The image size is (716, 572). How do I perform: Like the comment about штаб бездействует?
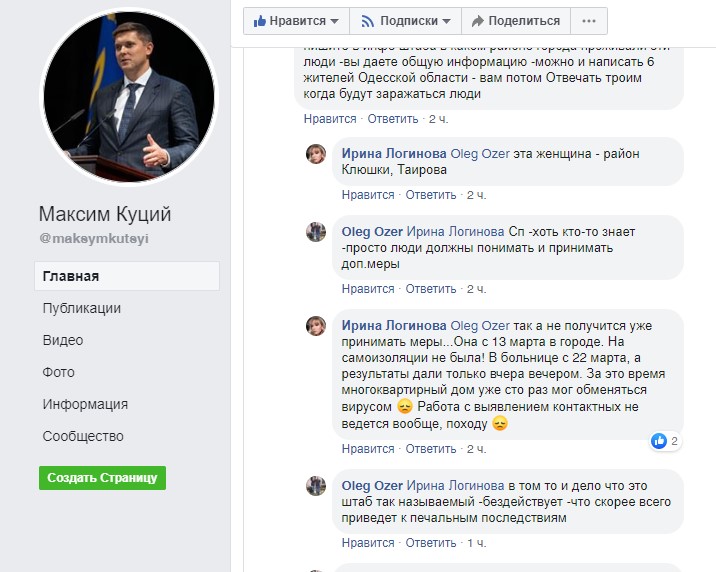[368, 544]
